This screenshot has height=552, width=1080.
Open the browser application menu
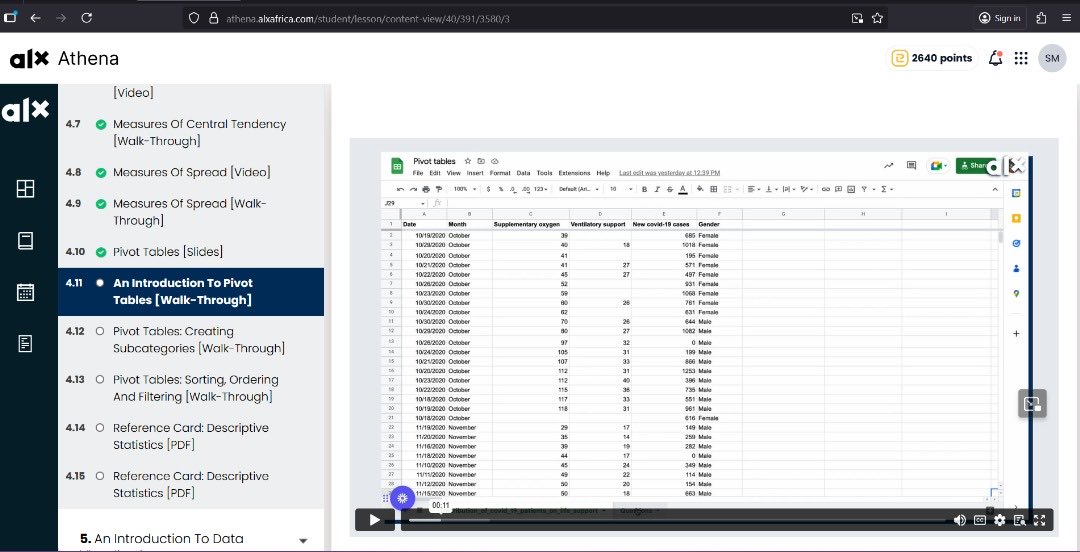(x=1068, y=19)
